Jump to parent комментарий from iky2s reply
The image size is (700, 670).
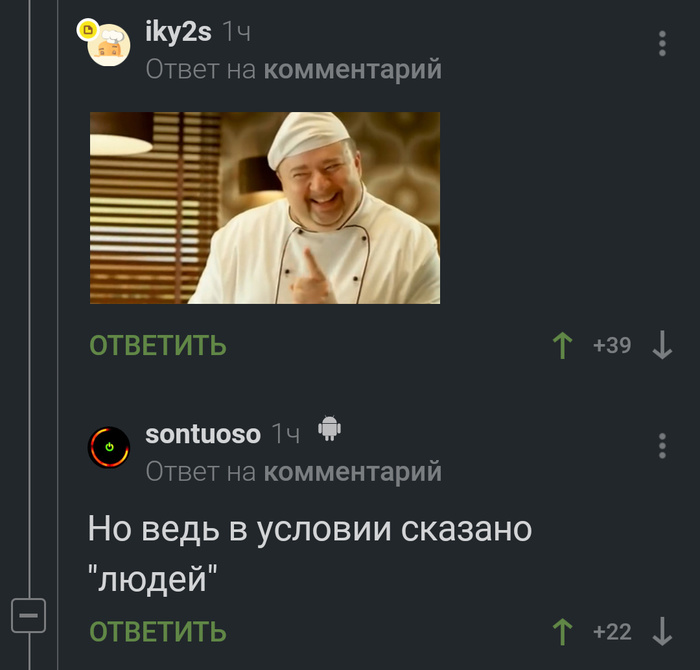[x=352, y=70]
